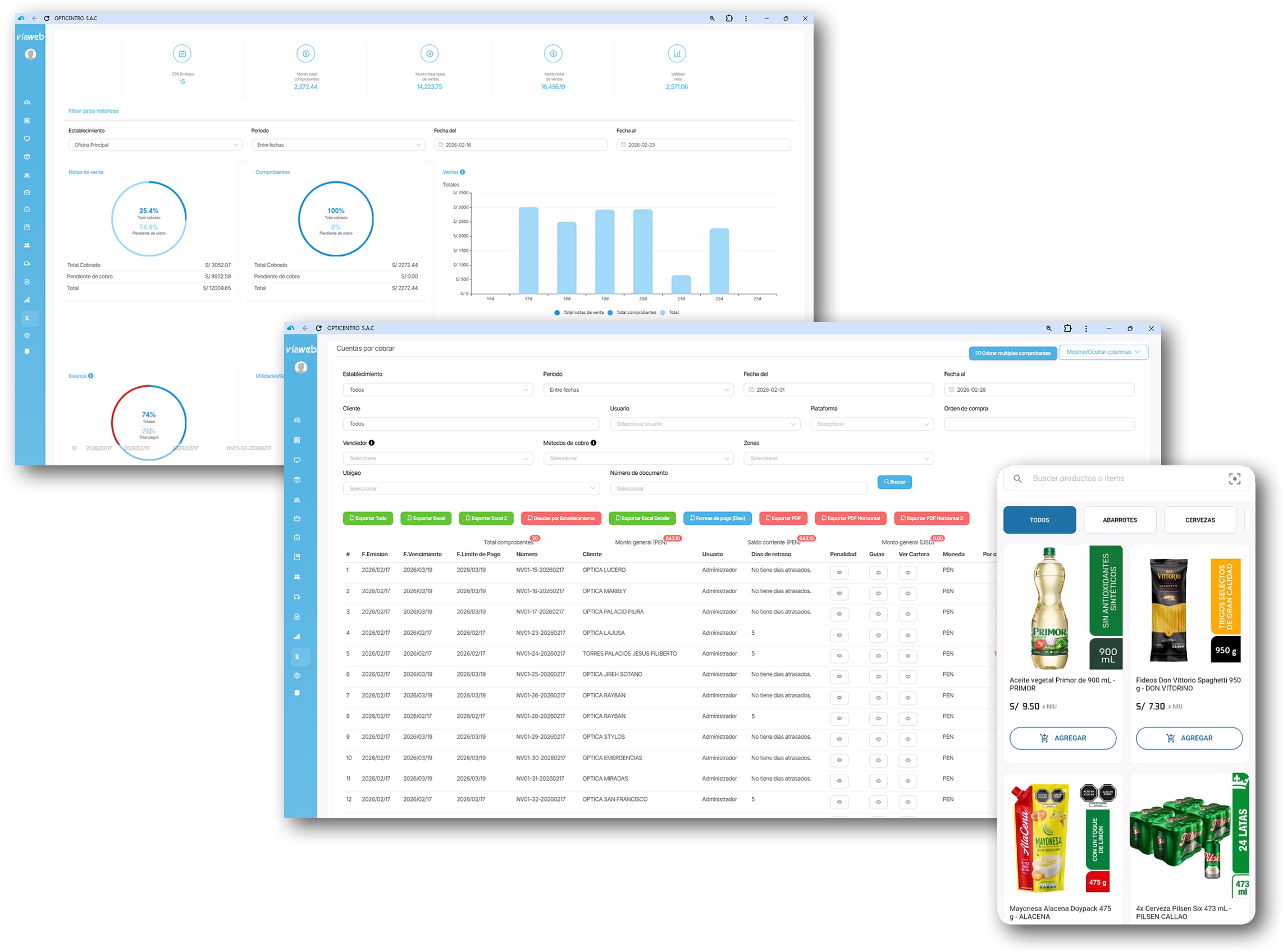Screen dimensions: 1283x952
Task: View Cartera eye for OPTICA JIREH SOTANO row
Action: click(x=908, y=677)
